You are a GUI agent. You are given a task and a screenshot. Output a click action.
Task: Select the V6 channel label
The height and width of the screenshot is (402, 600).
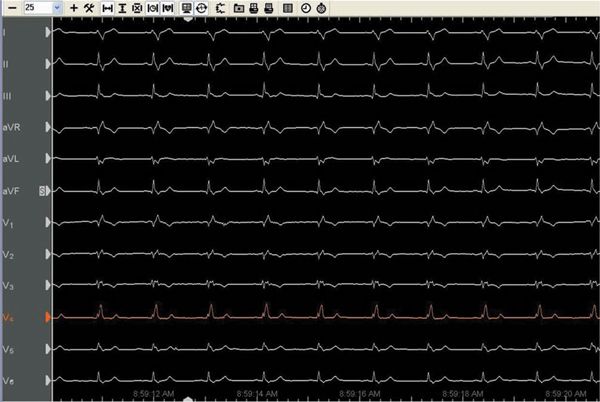[x=9, y=381]
